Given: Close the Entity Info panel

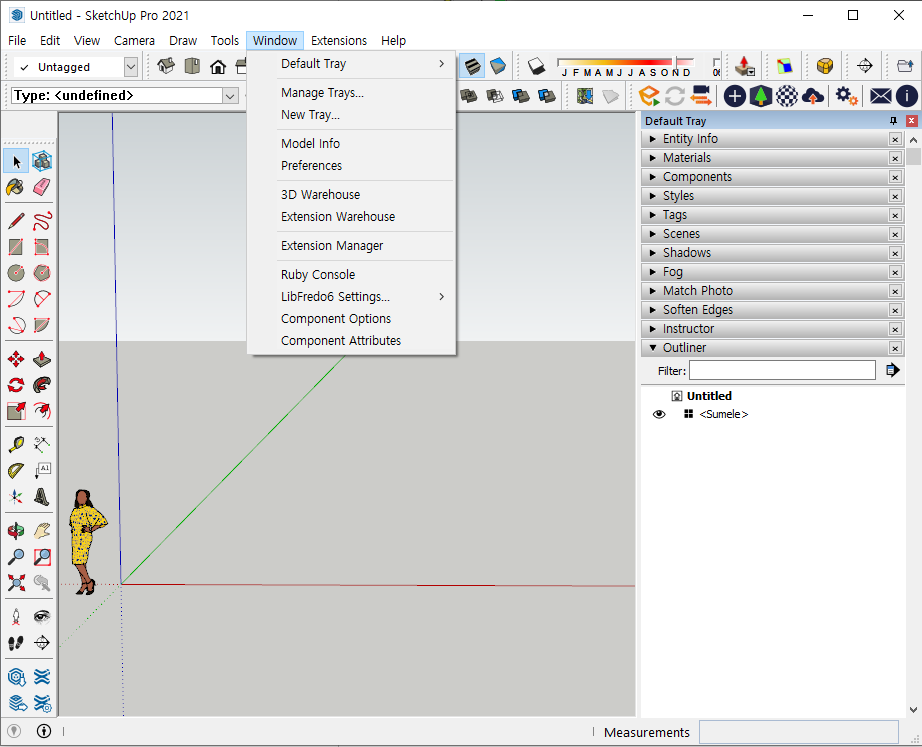Looking at the screenshot, I should click(895, 139).
